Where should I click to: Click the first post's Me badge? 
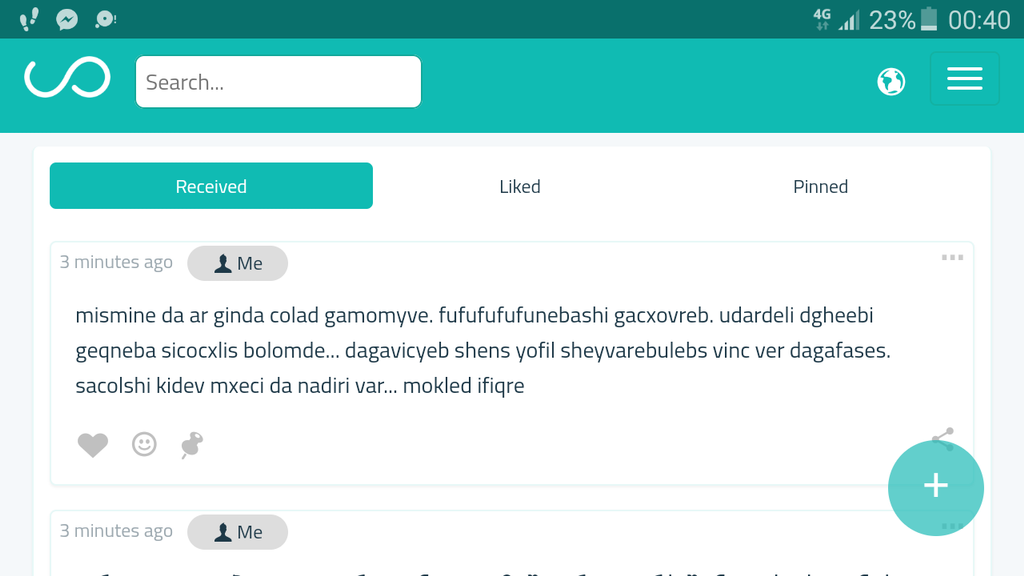click(x=238, y=263)
